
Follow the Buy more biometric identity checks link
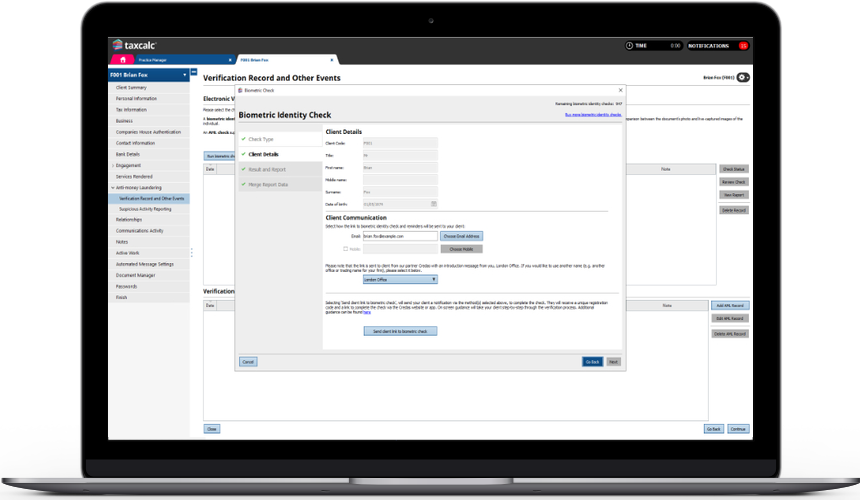coord(593,115)
